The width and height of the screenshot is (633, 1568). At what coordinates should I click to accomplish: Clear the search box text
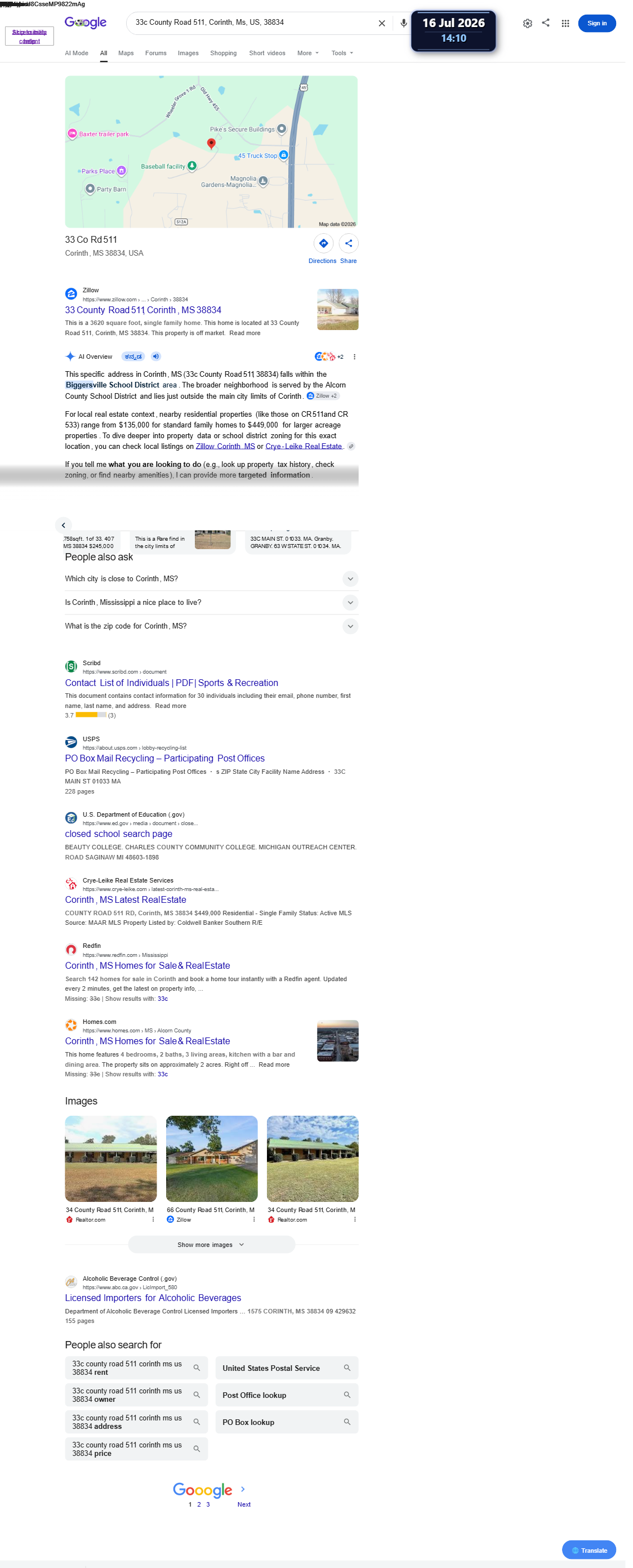point(382,23)
